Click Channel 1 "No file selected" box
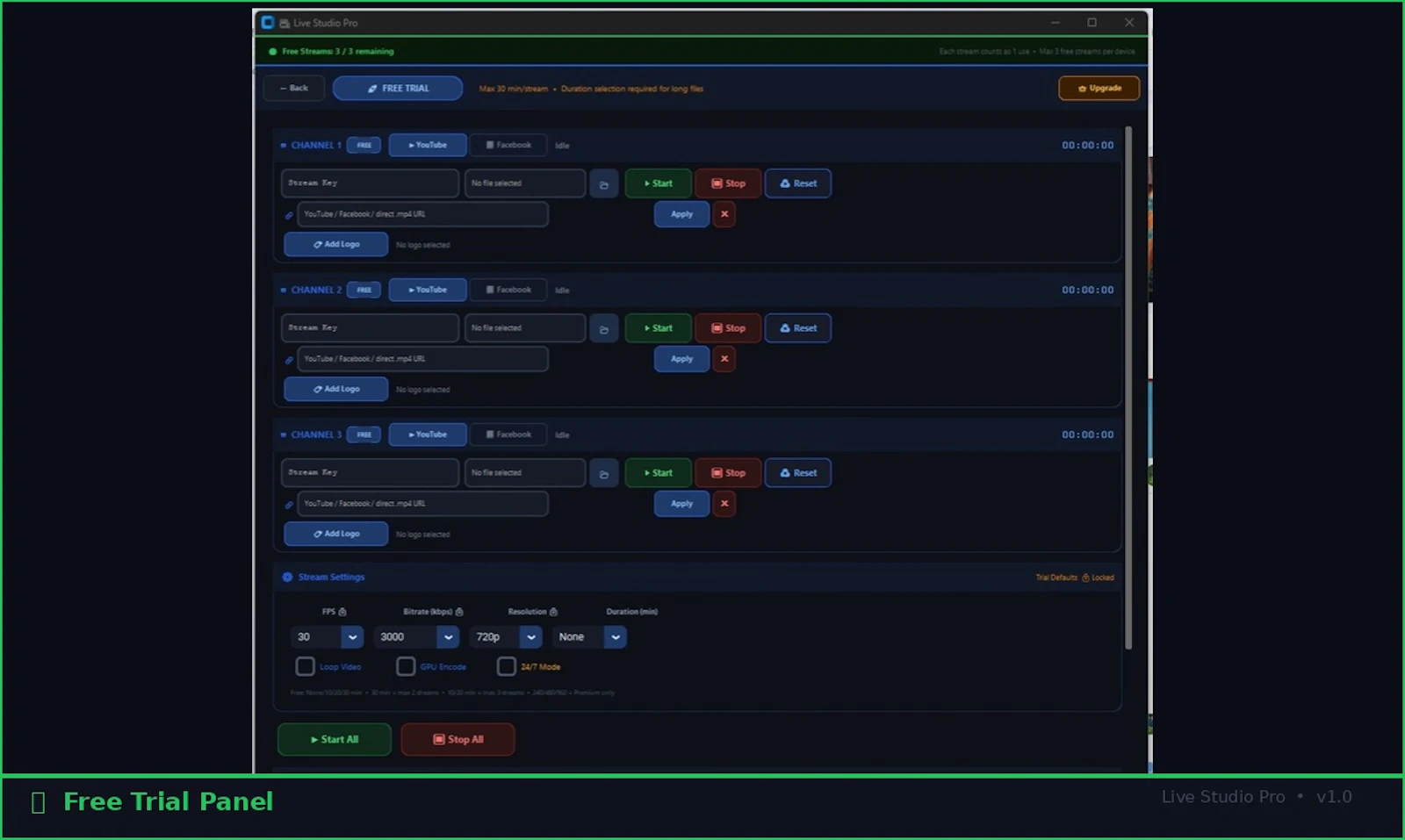This screenshot has height=840, width=1405. tap(525, 183)
